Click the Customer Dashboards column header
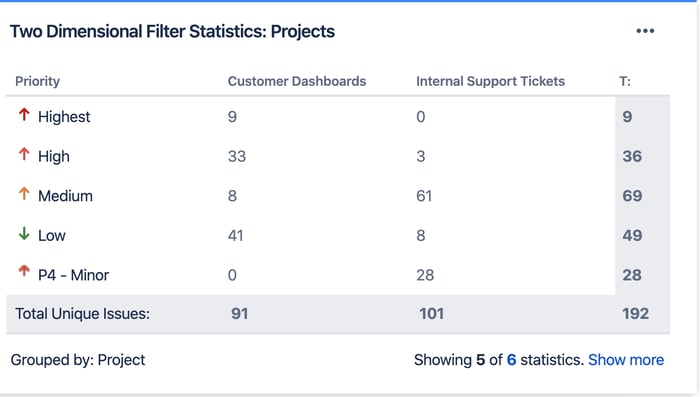Screen dimensions: 700x397 [297, 81]
